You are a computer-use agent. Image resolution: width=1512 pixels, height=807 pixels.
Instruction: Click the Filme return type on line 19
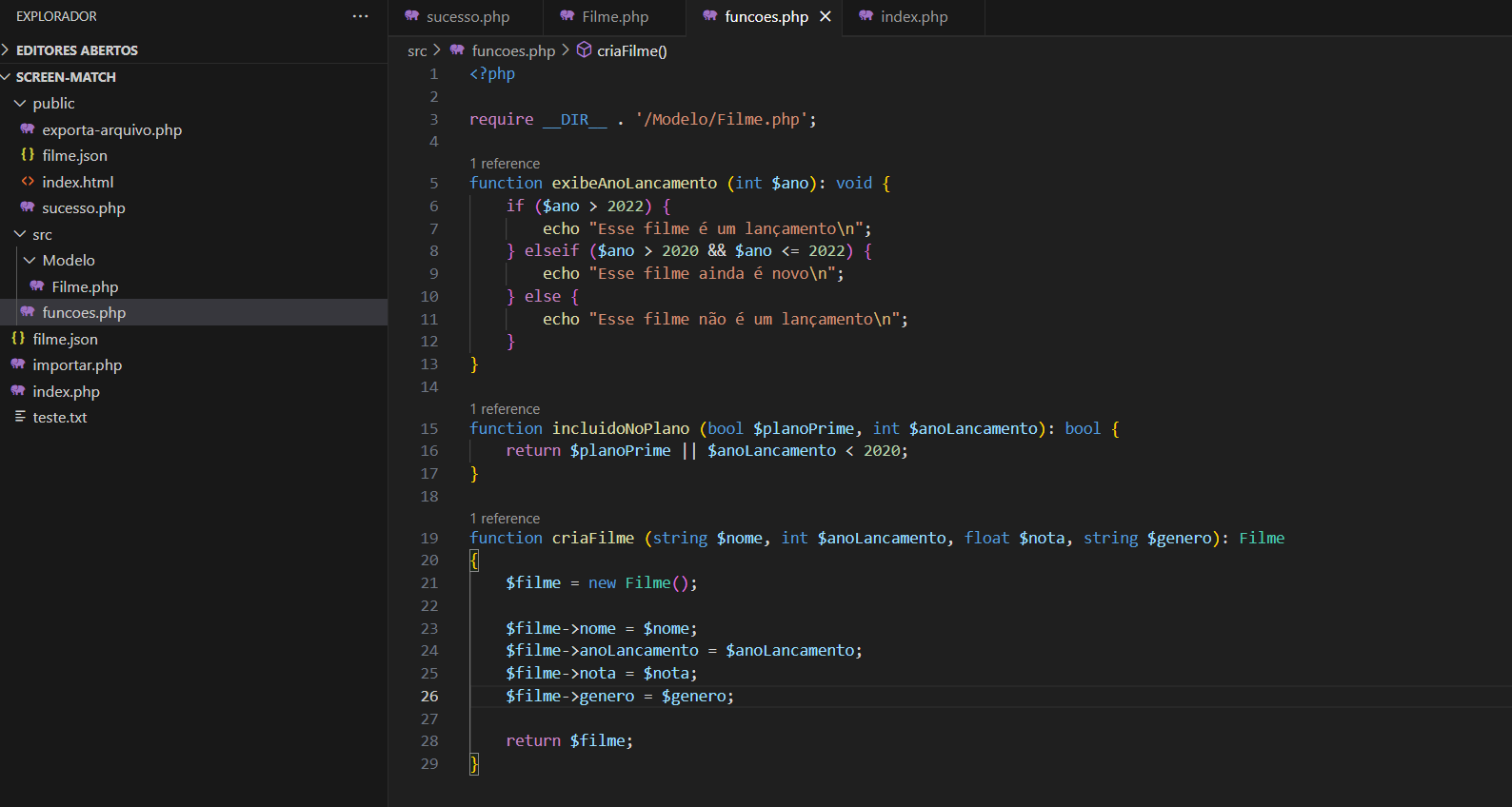pyautogui.click(x=1262, y=538)
